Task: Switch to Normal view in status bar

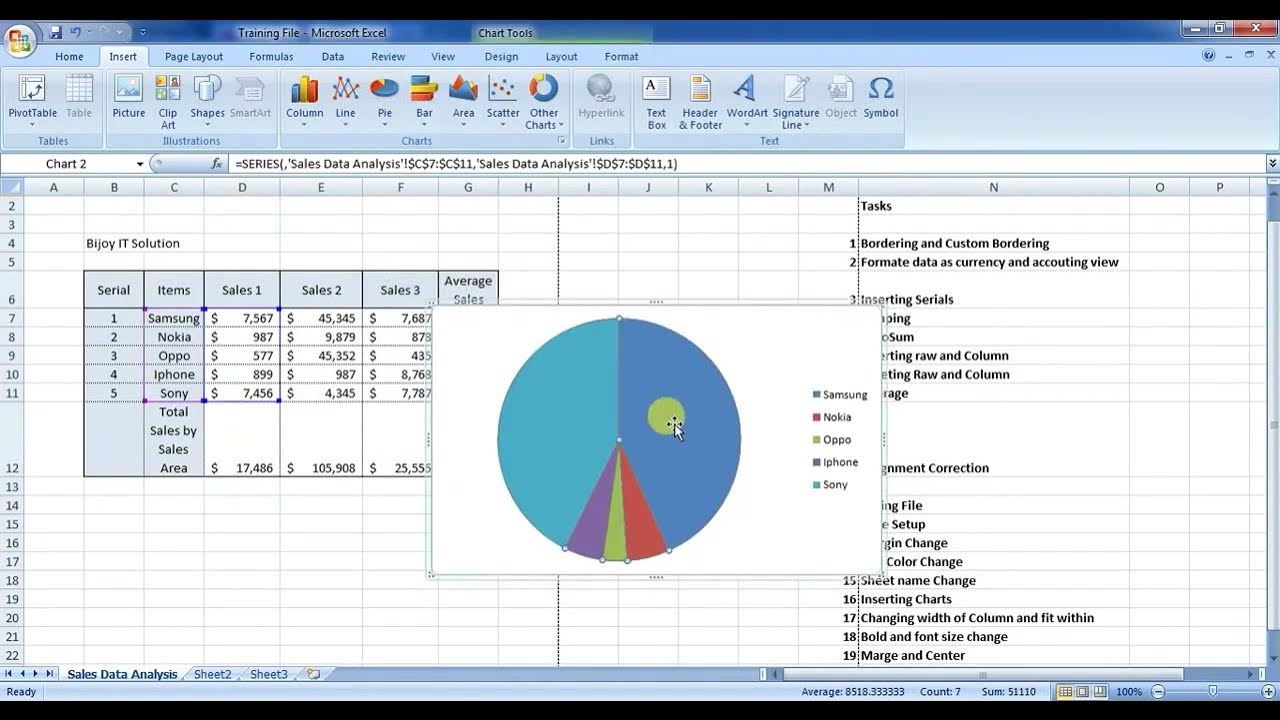Action: tap(1066, 692)
